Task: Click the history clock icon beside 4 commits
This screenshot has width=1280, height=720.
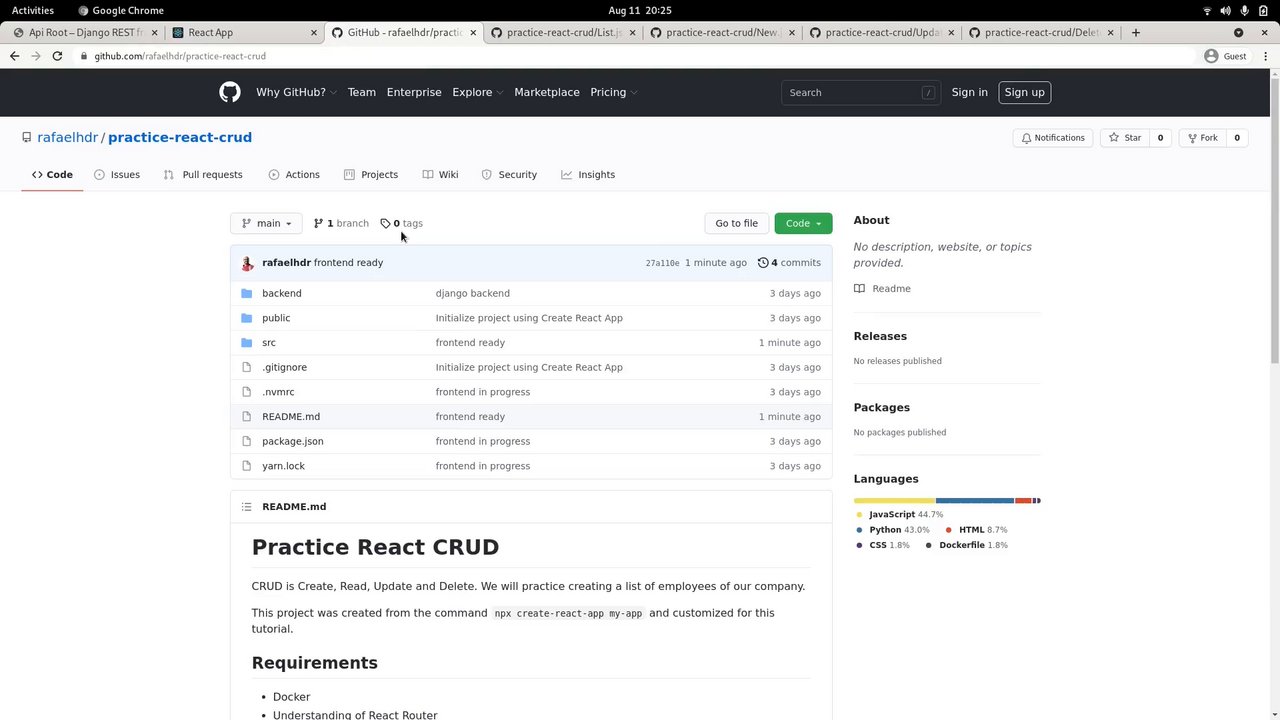Action: point(763,263)
